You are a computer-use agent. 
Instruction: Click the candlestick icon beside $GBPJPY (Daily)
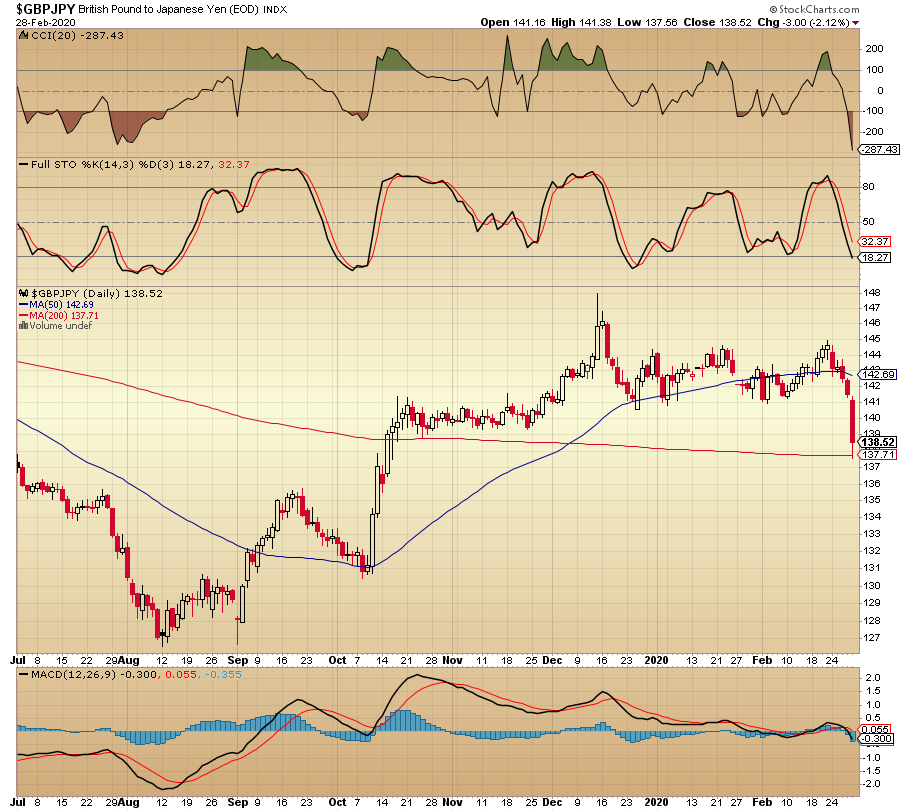coord(24,293)
